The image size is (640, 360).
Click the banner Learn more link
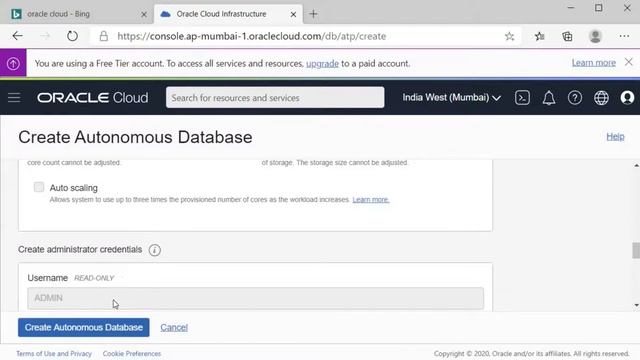593,62
